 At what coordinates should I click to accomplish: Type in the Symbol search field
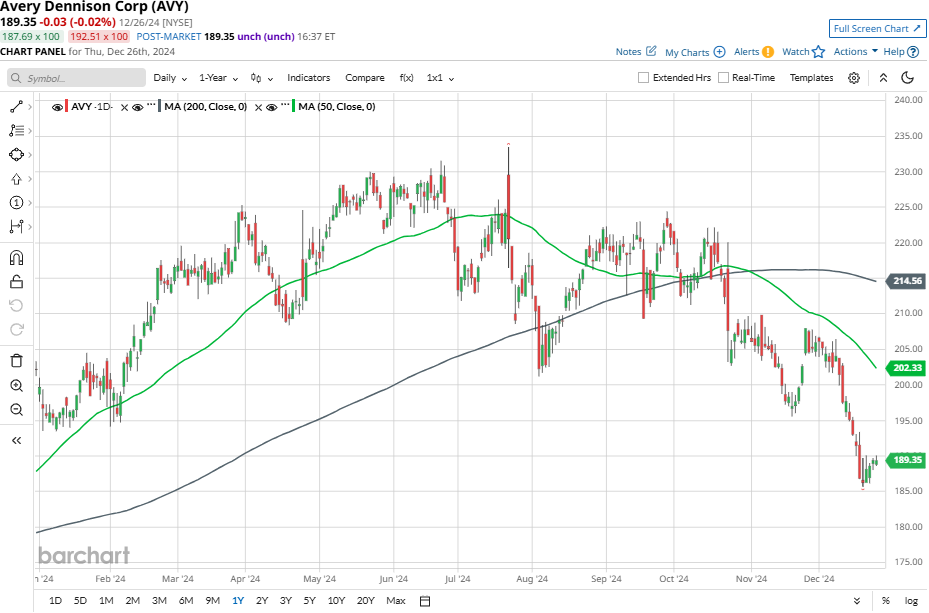(x=76, y=78)
